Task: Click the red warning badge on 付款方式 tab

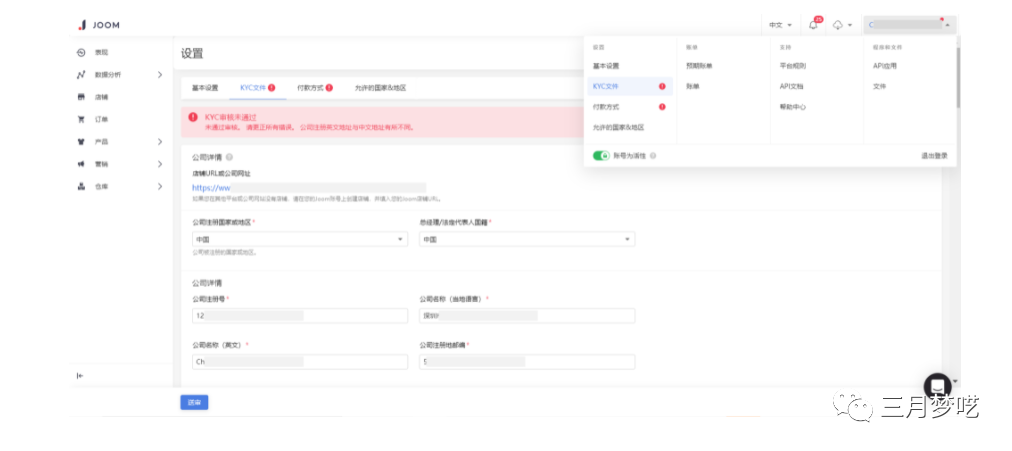Action: 329,88
